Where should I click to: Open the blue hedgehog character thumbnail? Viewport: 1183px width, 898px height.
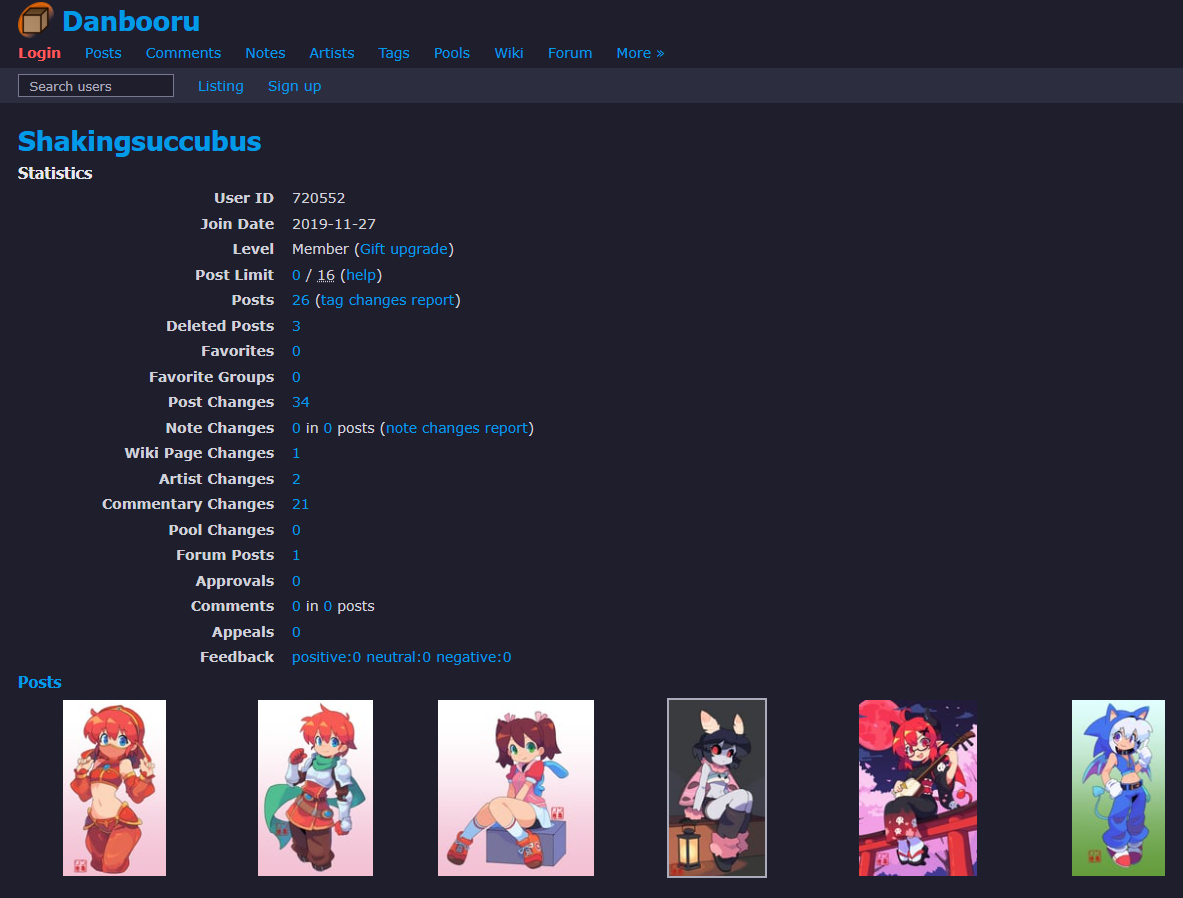(1118, 788)
